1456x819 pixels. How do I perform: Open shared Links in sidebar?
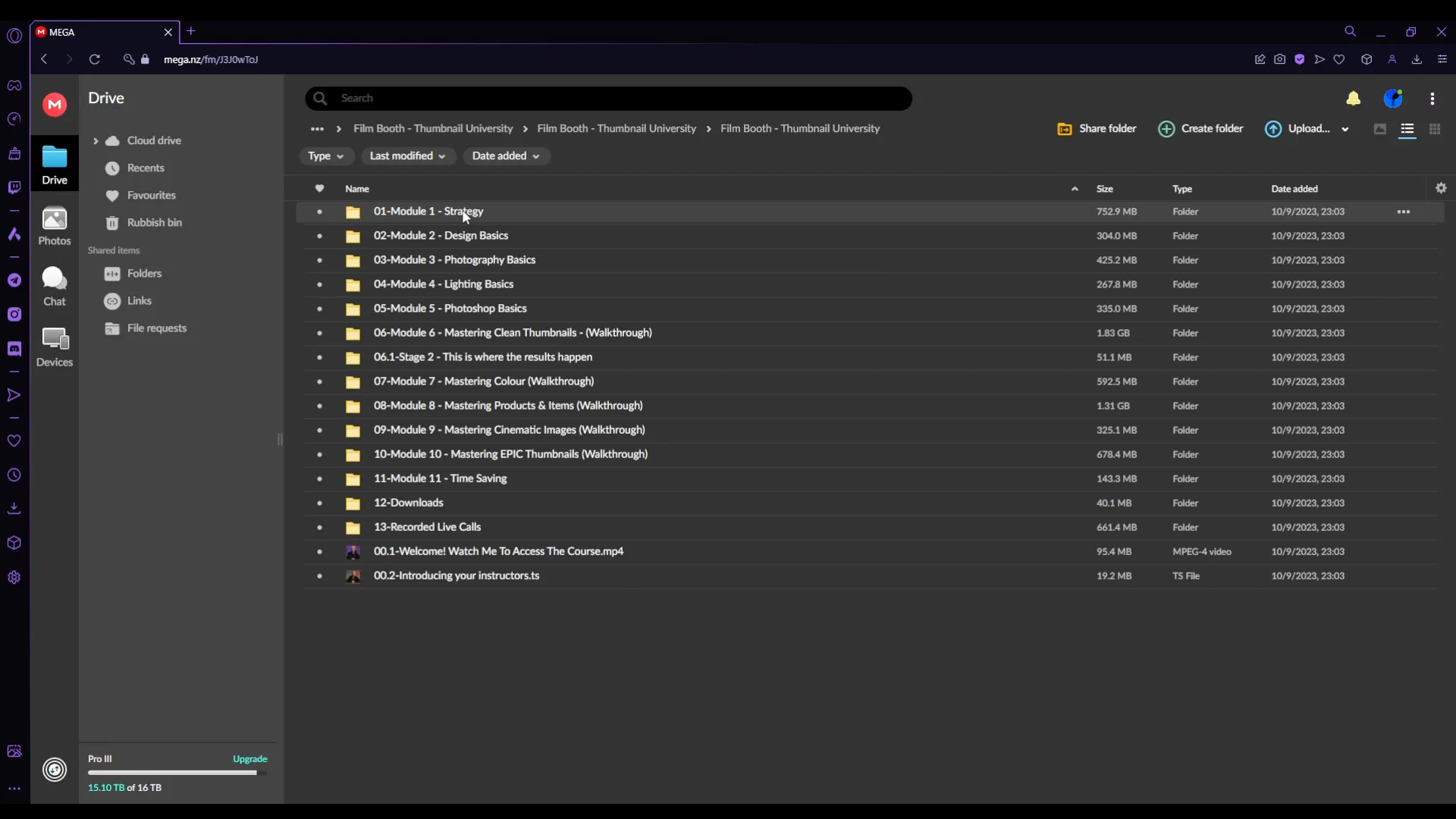[139, 301]
